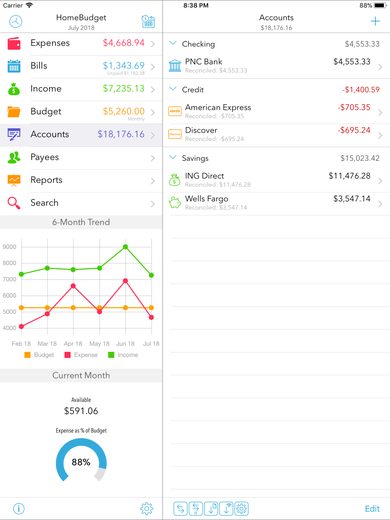Click the Accounts total $18,176.16 in sidebar
The width and height of the screenshot is (390, 520).
(x=121, y=134)
